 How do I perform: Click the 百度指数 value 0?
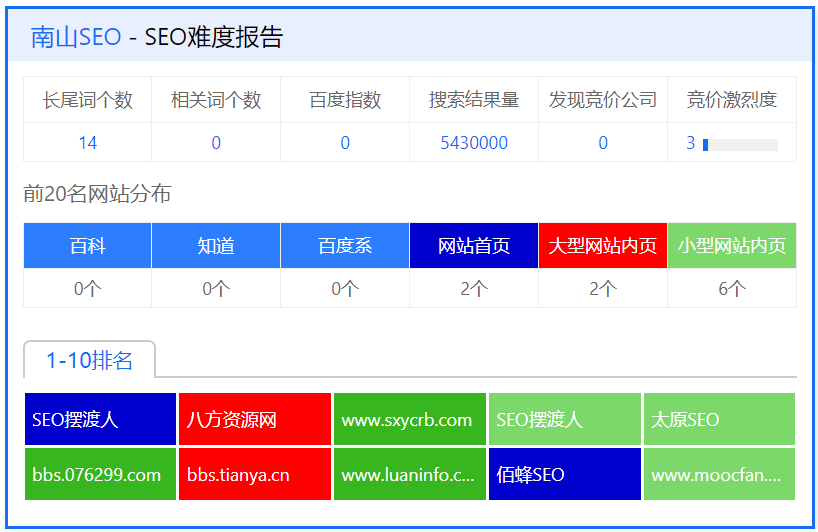pyautogui.click(x=345, y=142)
